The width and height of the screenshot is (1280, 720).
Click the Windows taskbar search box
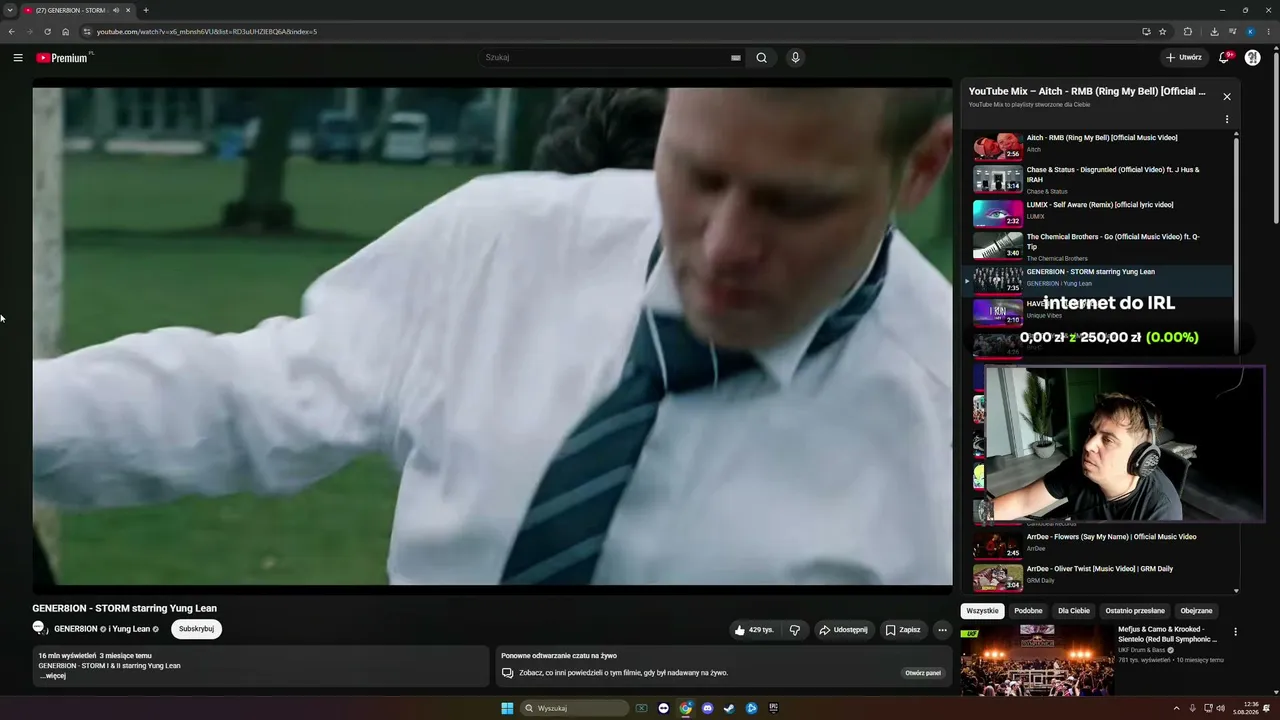click(x=575, y=708)
